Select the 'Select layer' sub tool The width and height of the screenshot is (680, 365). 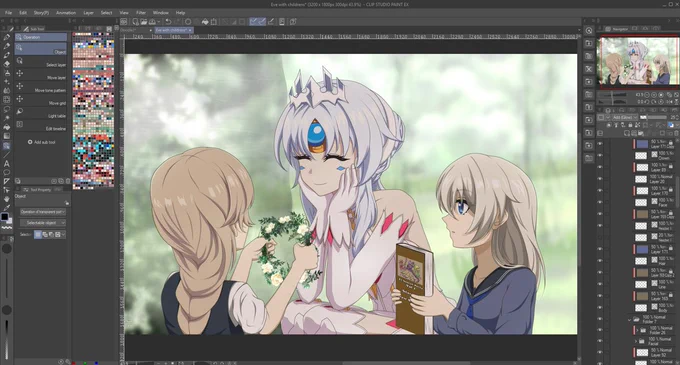(x=41, y=62)
